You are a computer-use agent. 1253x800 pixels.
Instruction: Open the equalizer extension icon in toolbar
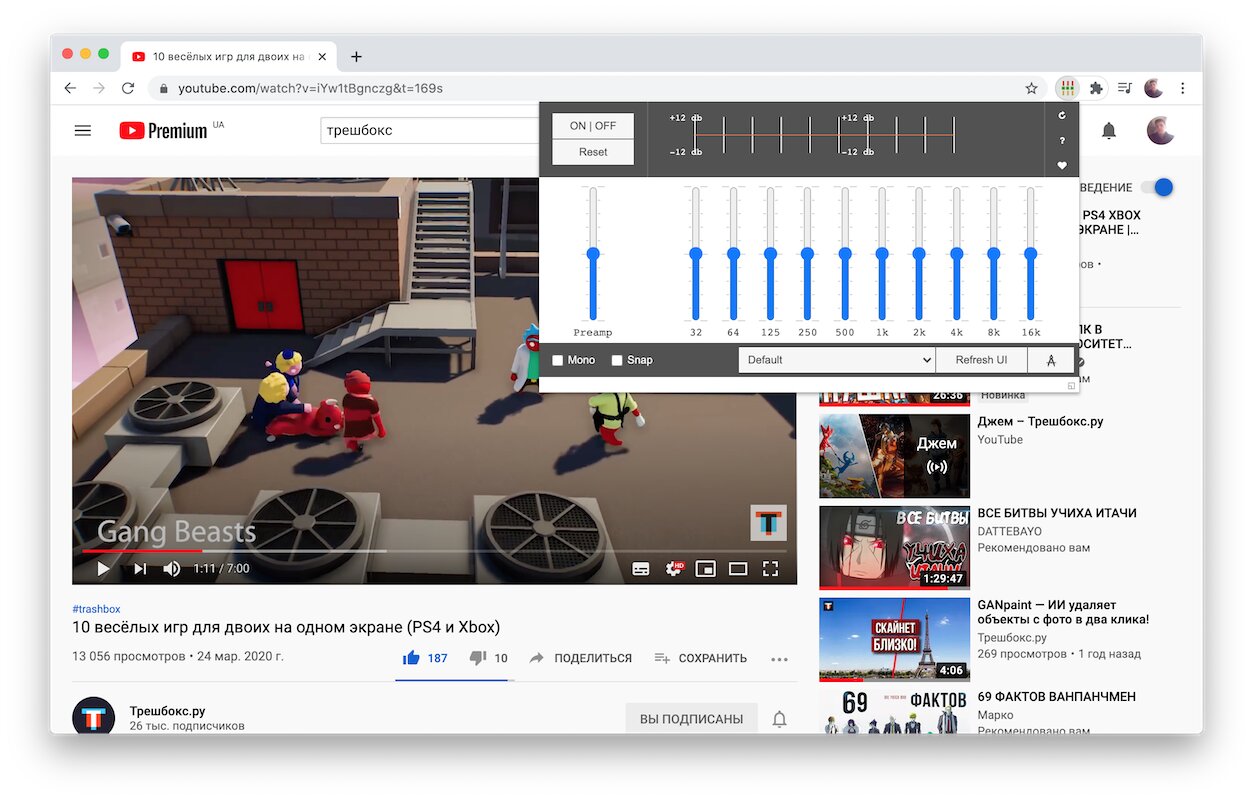(x=1067, y=88)
